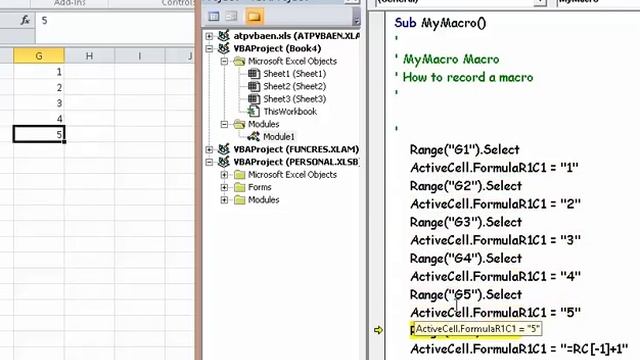640x360 pixels.
Task: Click code line Range("G1").Select
Action: click(x=464, y=150)
